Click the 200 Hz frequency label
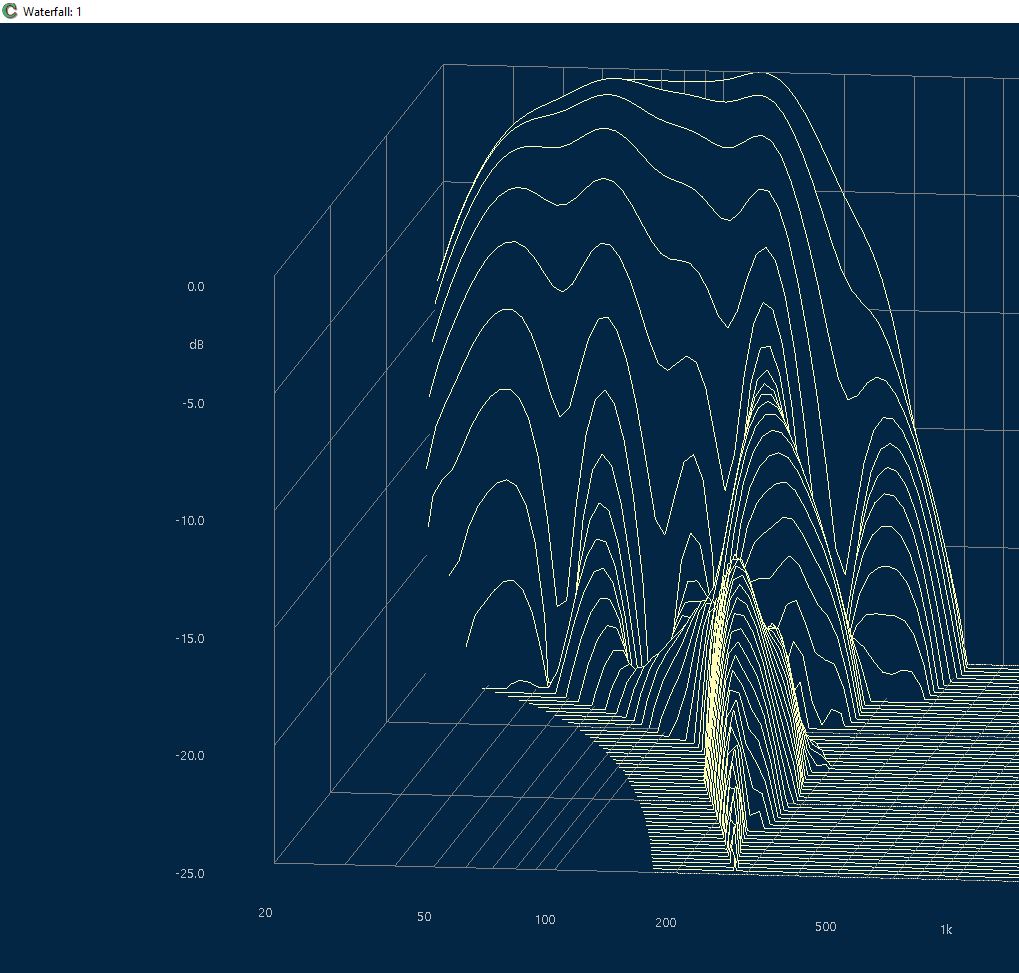 tap(666, 922)
